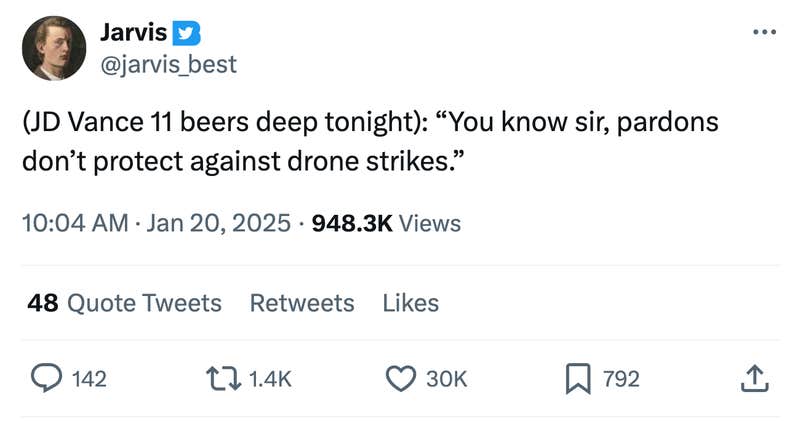The width and height of the screenshot is (800, 421).
Task: Click the tweet text about drone strikes
Action: 370,141
